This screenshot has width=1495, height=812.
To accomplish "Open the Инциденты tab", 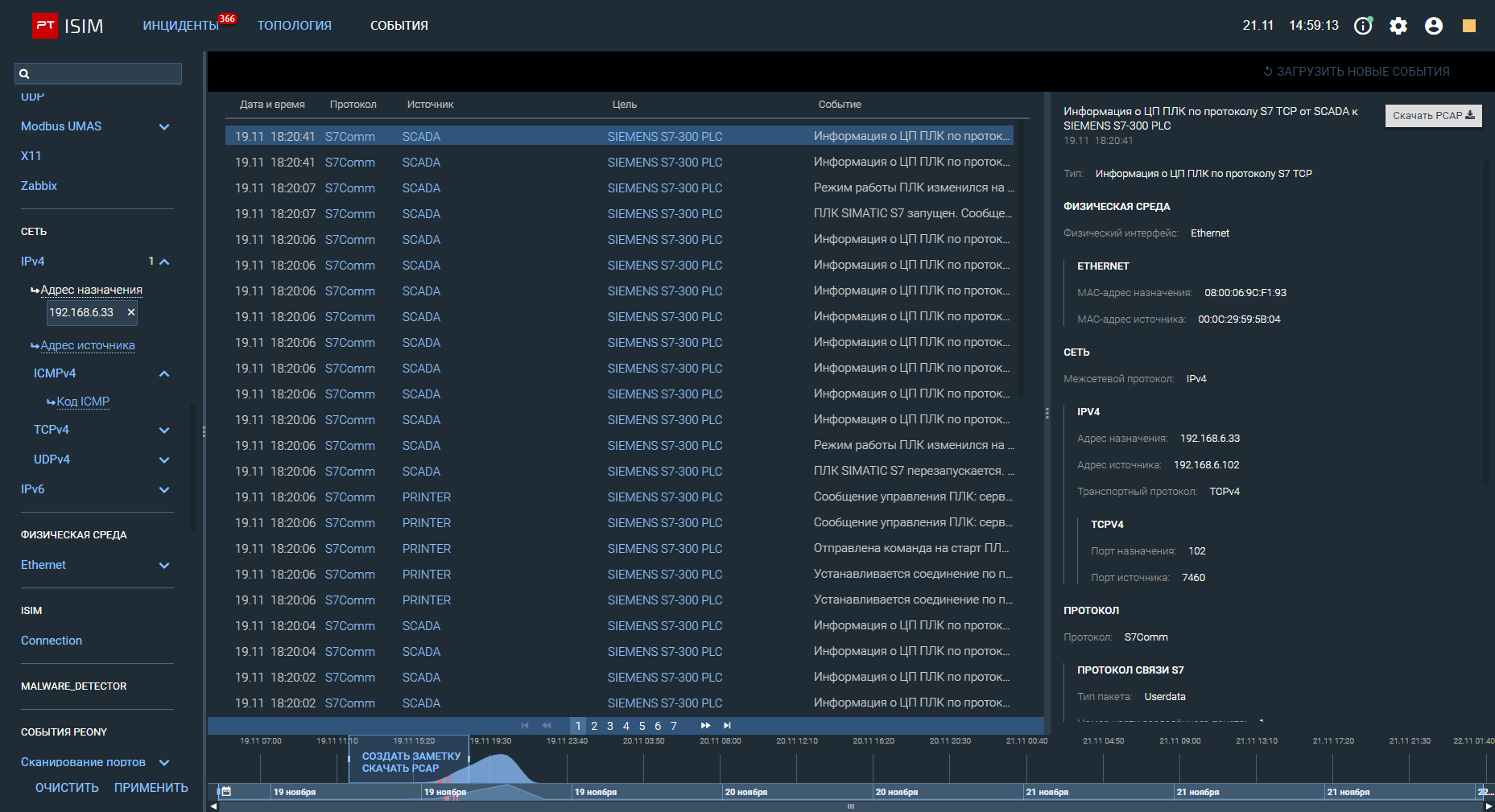I will click(x=181, y=26).
